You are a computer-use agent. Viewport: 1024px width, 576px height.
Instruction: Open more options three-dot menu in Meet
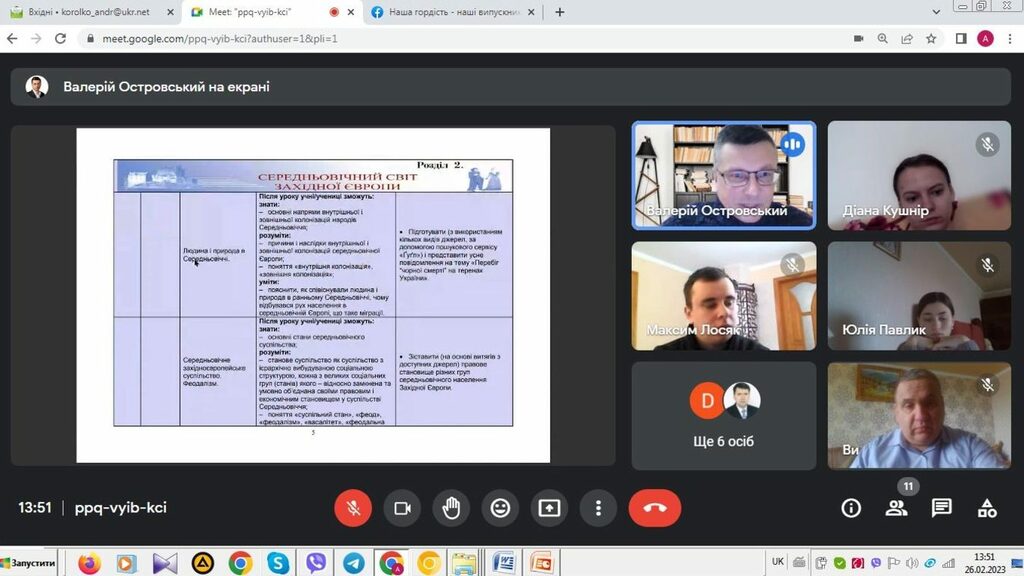pos(598,508)
